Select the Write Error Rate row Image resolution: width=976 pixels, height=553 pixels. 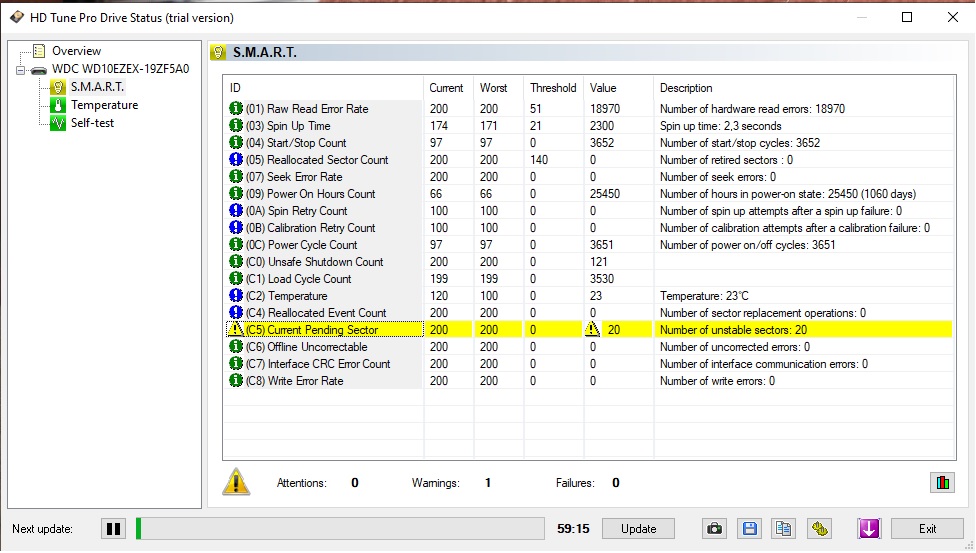(x=589, y=381)
